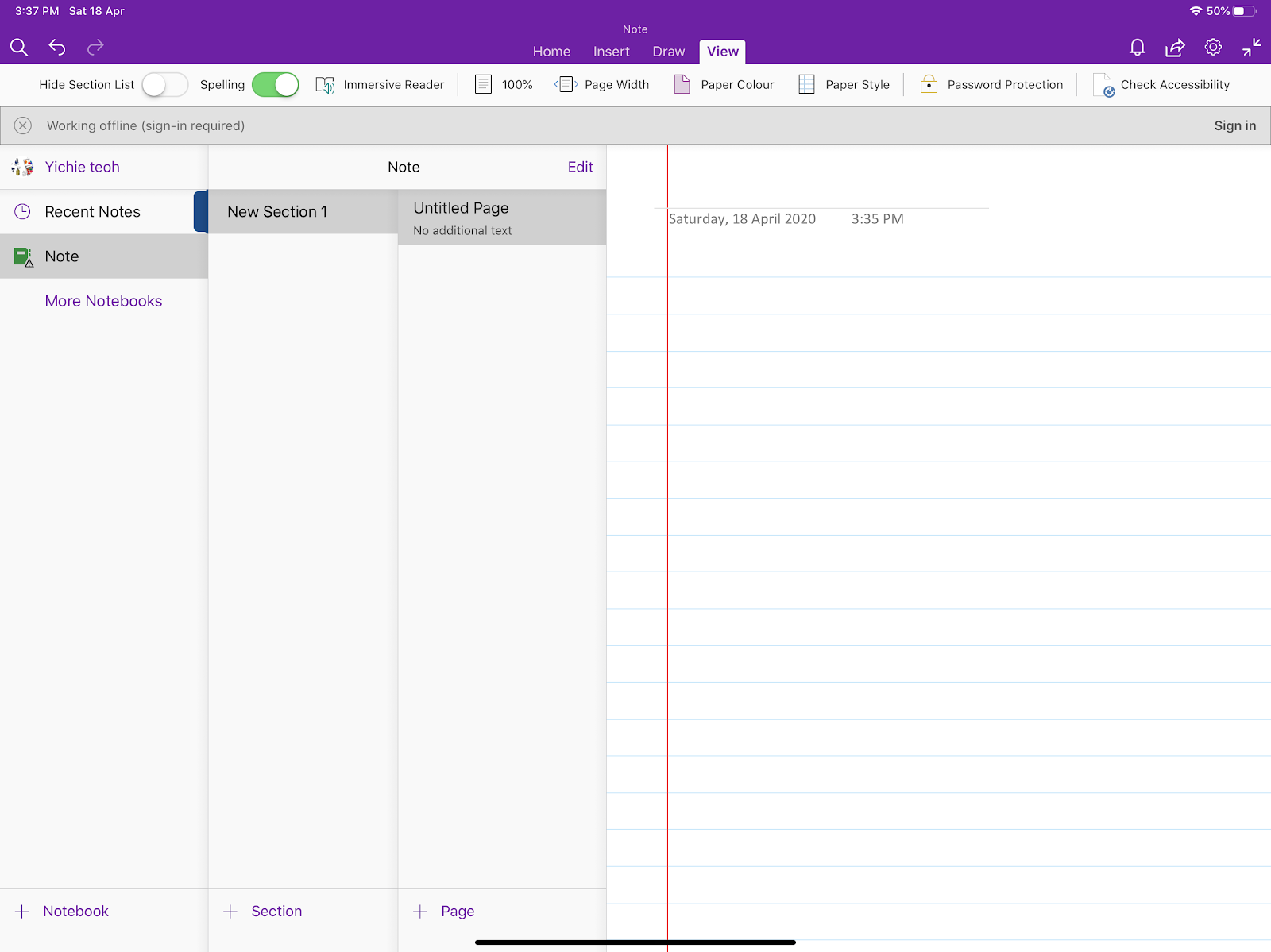This screenshot has width=1271, height=952.
Task: Add section using plus icon
Action: click(x=230, y=912)
